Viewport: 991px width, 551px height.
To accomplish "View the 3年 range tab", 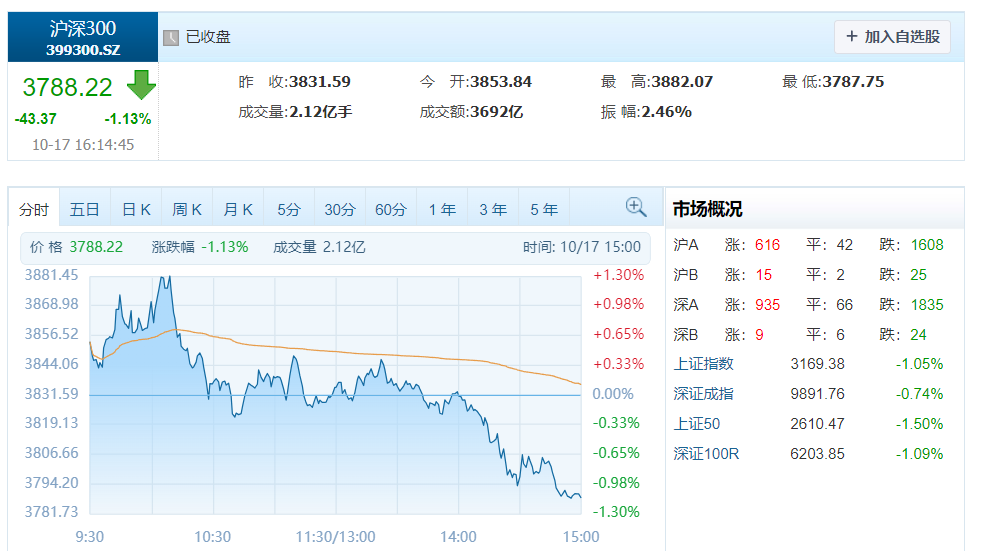I will (493, 209).
